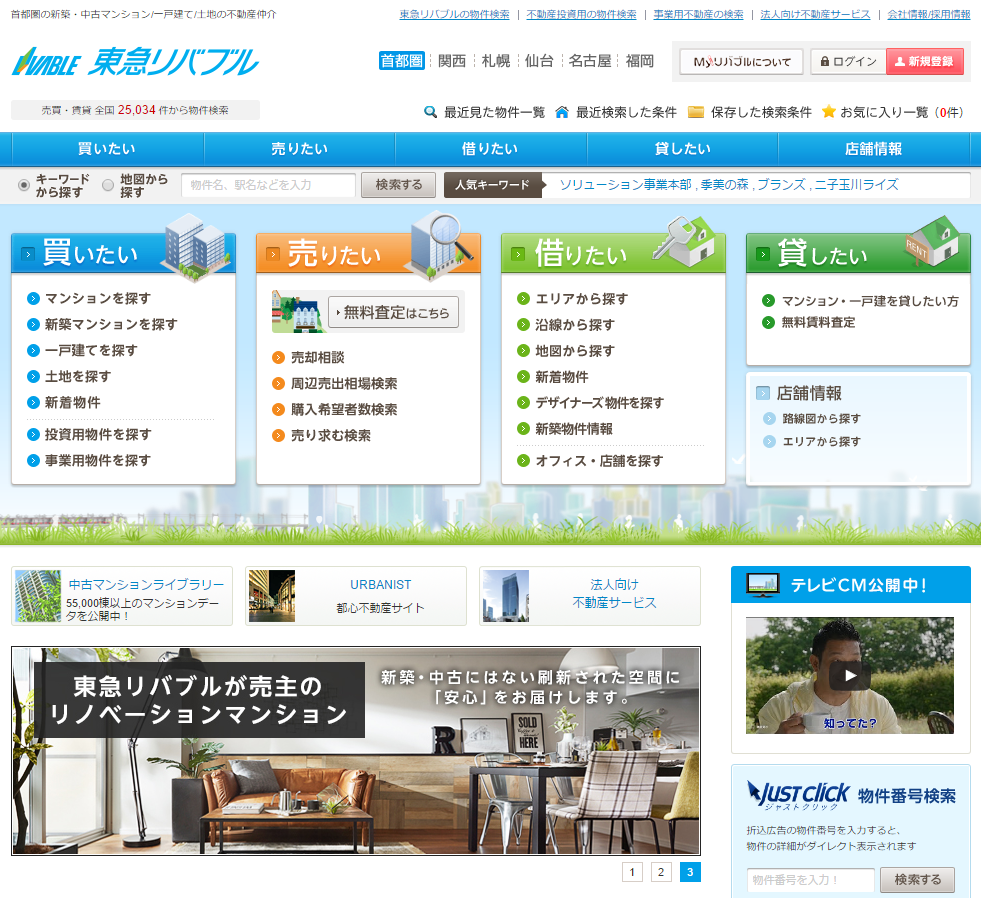Open マンション・一戸建を貸したい方 link

[870, 301]
